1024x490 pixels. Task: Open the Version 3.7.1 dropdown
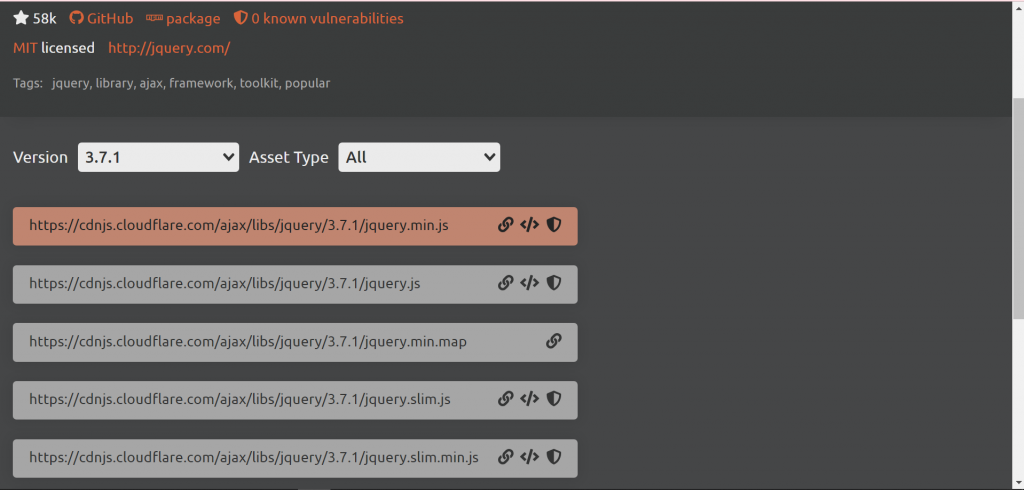158,157
